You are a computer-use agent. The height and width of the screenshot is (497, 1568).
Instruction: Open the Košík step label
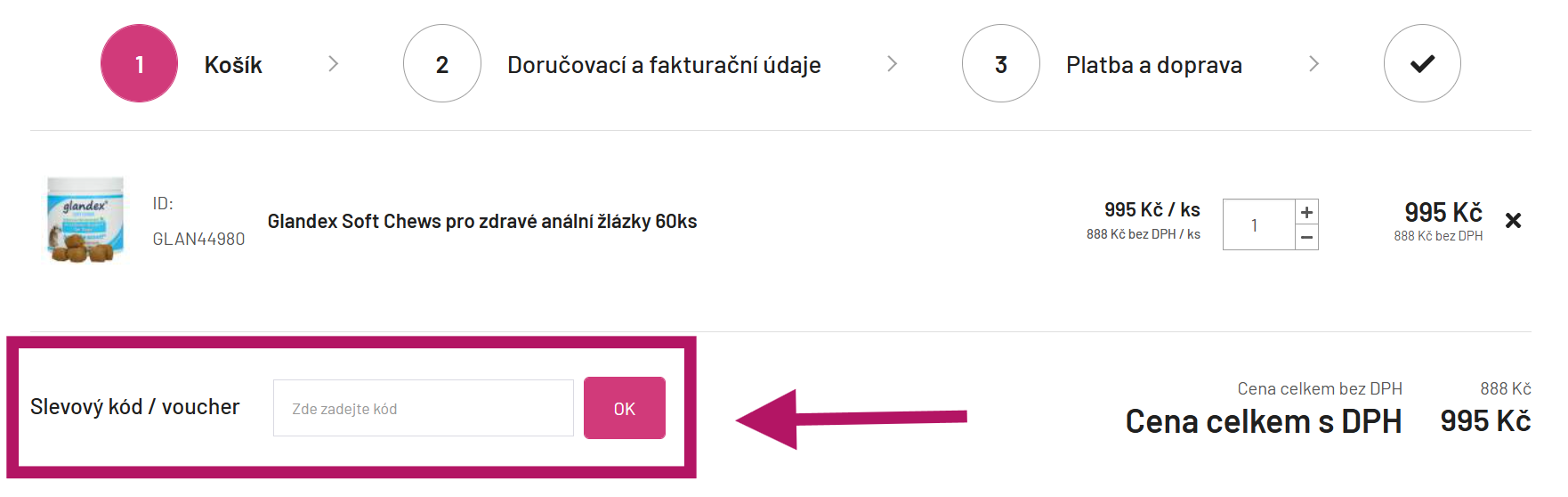[233, 65]
